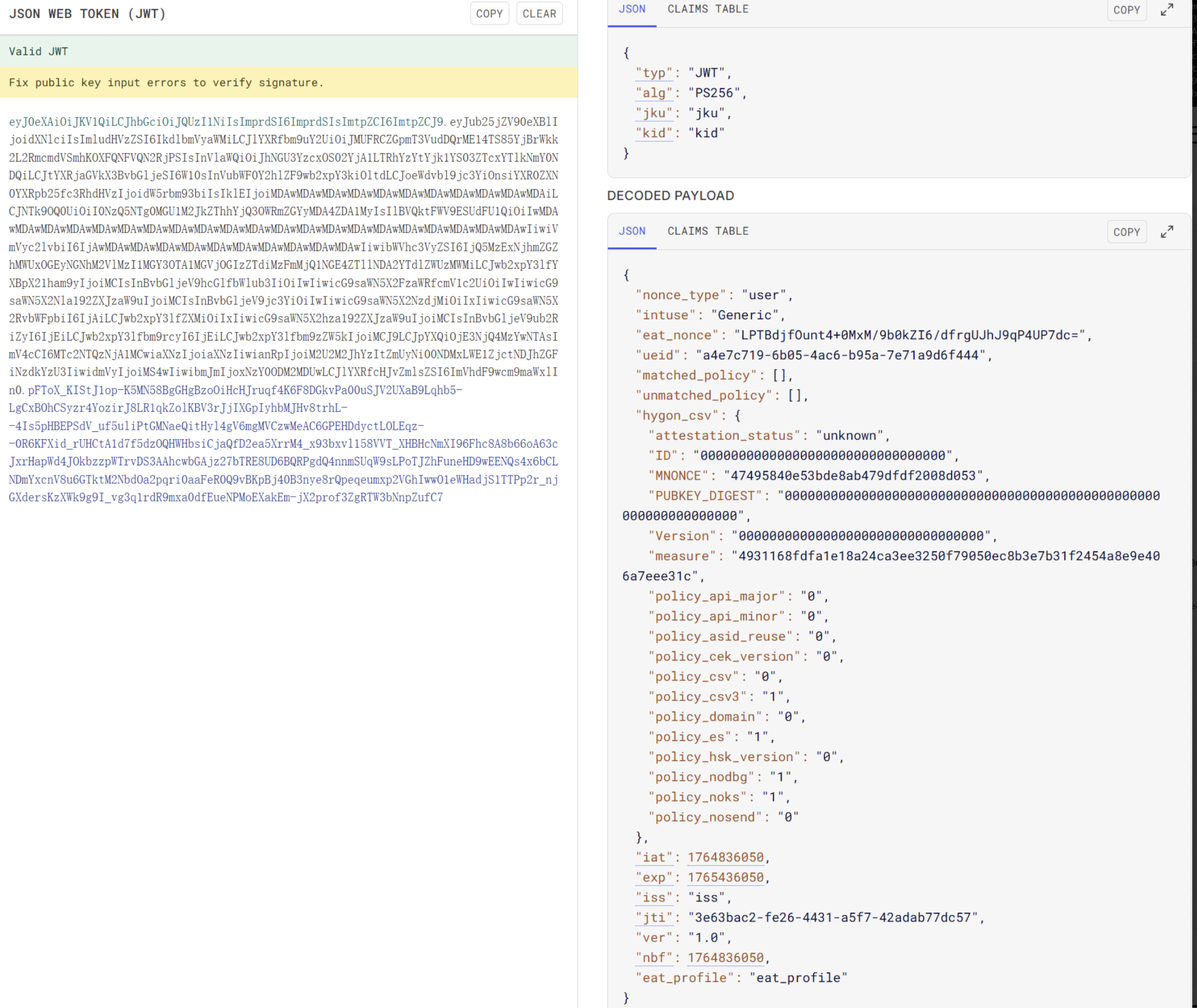Click the "jti" claim key in payload
Screen dimensions: 1197x1008
tap(654, 917)
